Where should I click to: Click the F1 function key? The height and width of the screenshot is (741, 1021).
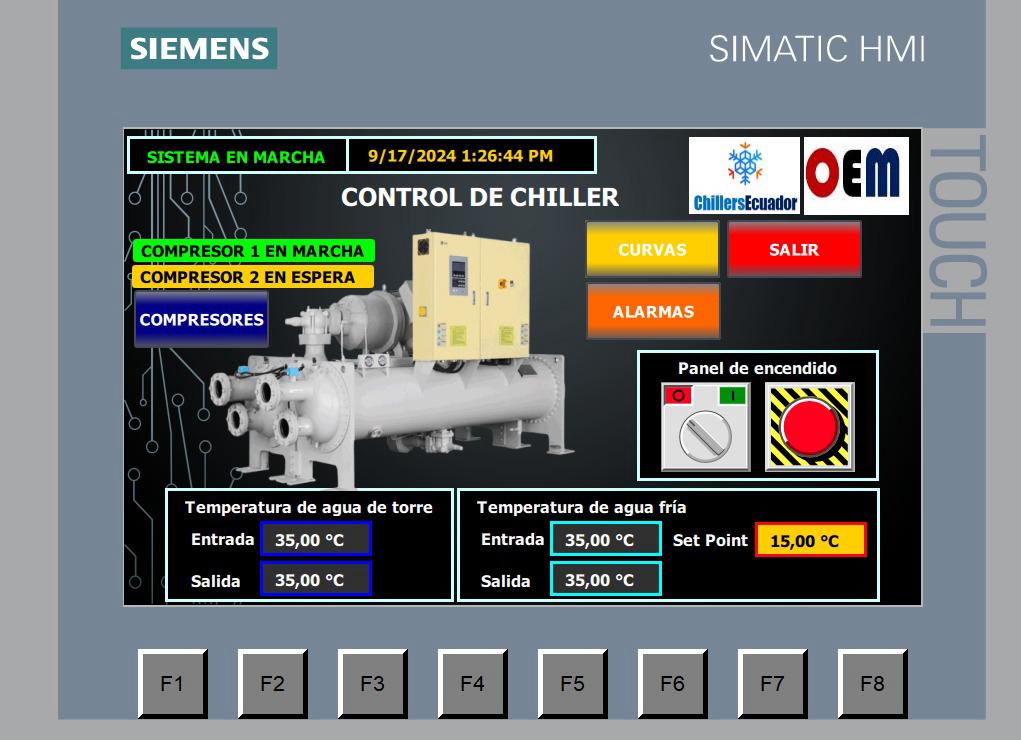tap(173, 684)
